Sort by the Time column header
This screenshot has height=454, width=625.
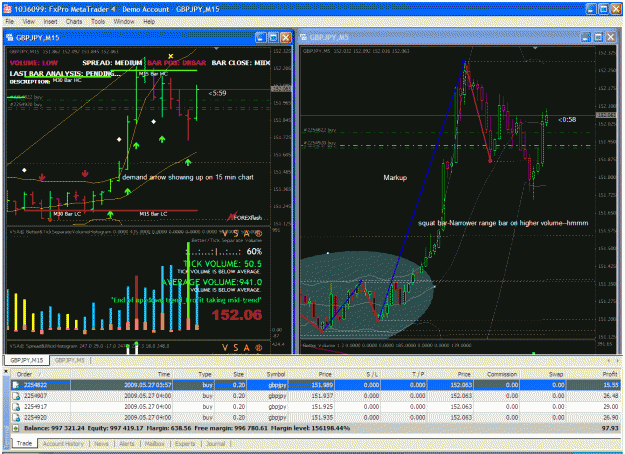121,374
